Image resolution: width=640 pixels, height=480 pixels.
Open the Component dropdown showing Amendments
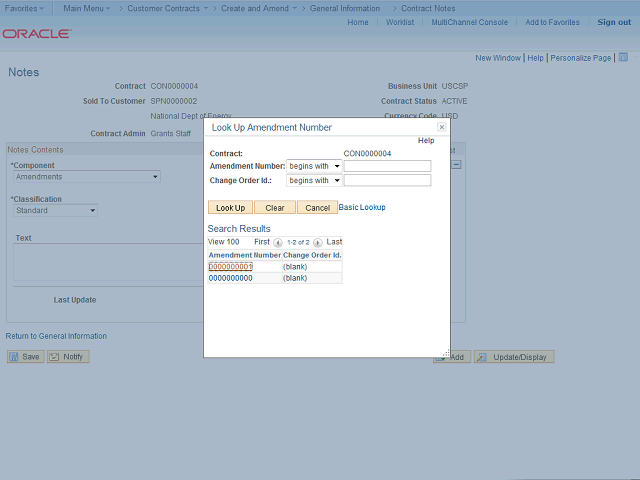click(87, 177)
